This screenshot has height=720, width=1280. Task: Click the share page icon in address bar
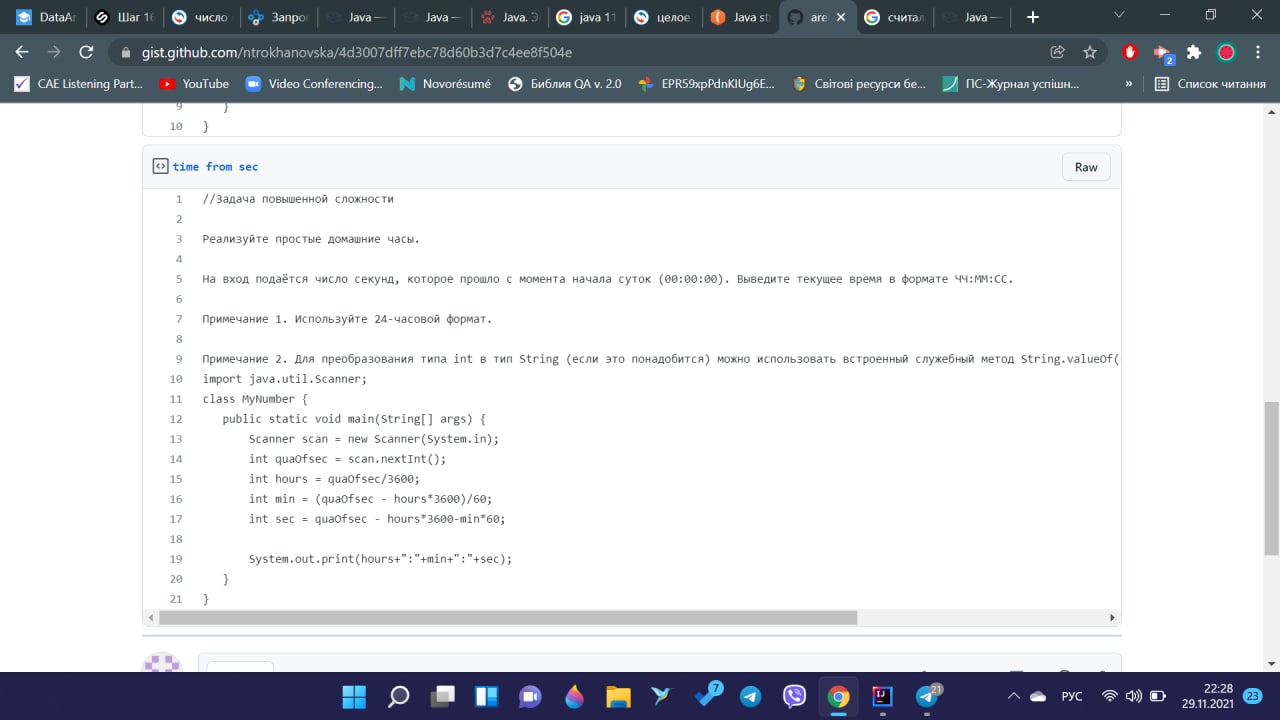pos(1057,52)
